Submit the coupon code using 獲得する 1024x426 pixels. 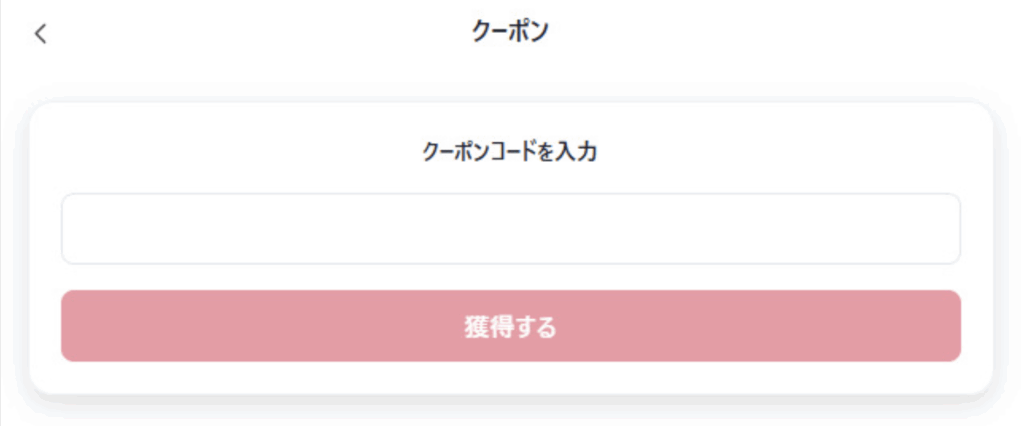[x=510, y=326]
